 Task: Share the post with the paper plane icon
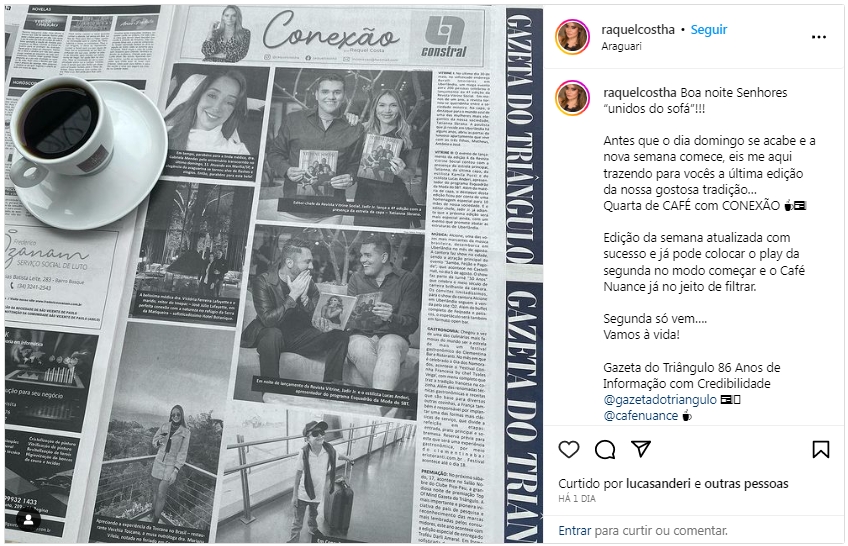click(641, 449)
